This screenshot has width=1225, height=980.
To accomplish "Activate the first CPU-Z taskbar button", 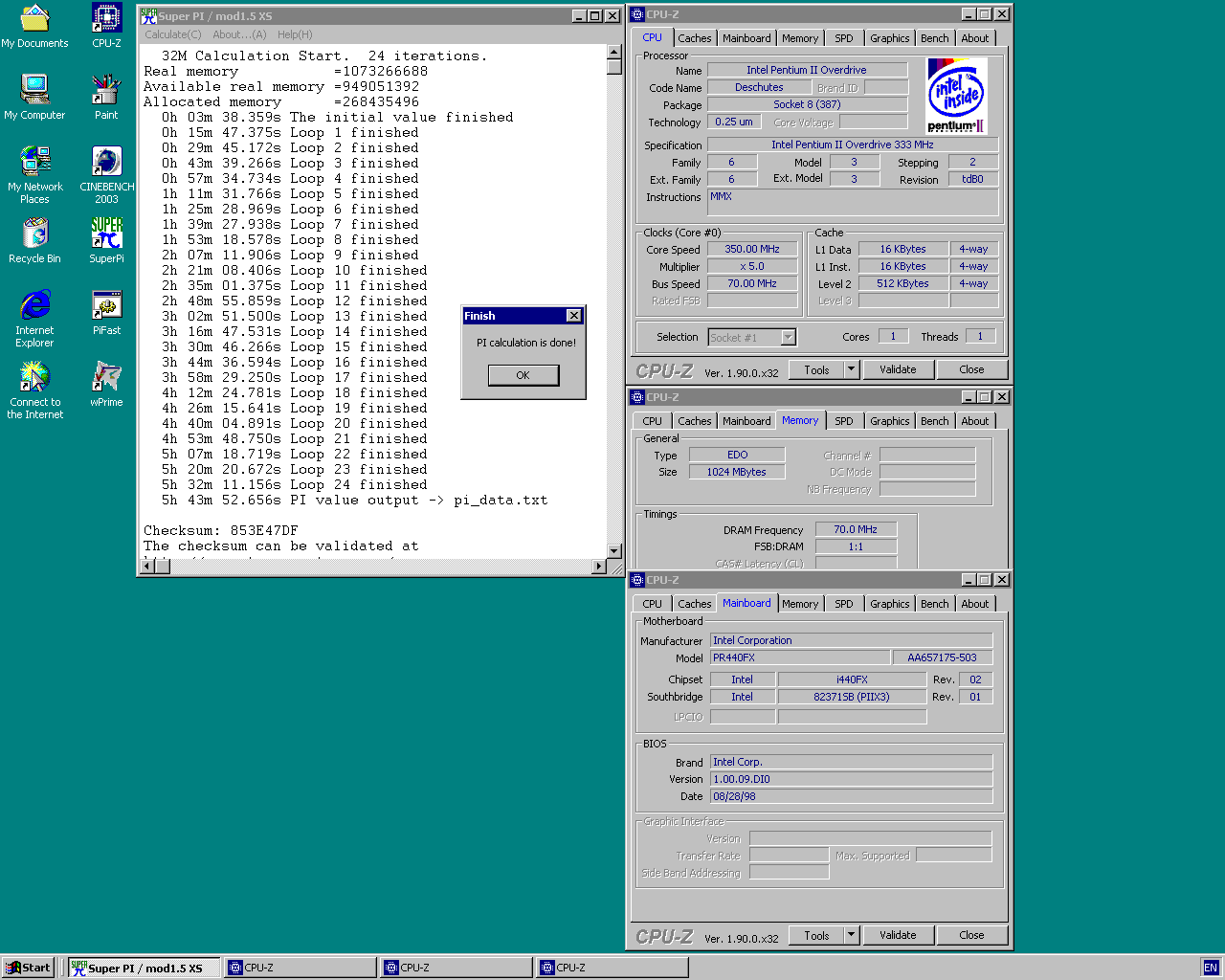I will click(300, 968).
